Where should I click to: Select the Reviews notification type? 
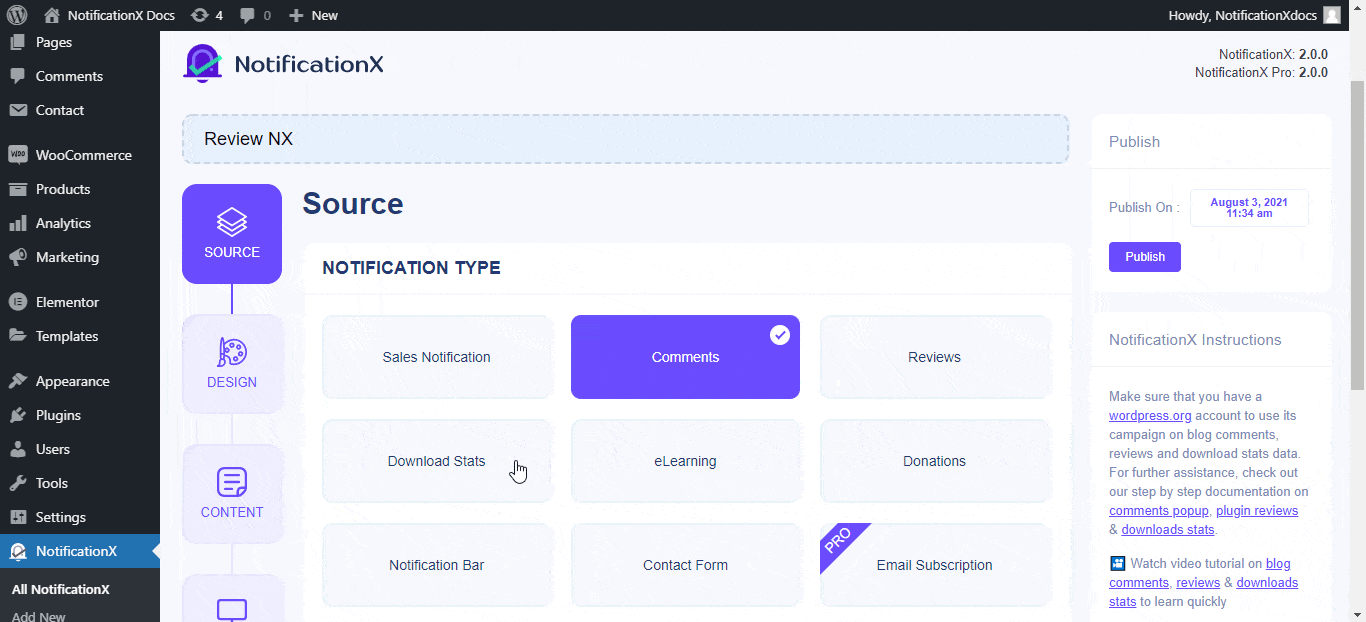[x=935, y=357]
